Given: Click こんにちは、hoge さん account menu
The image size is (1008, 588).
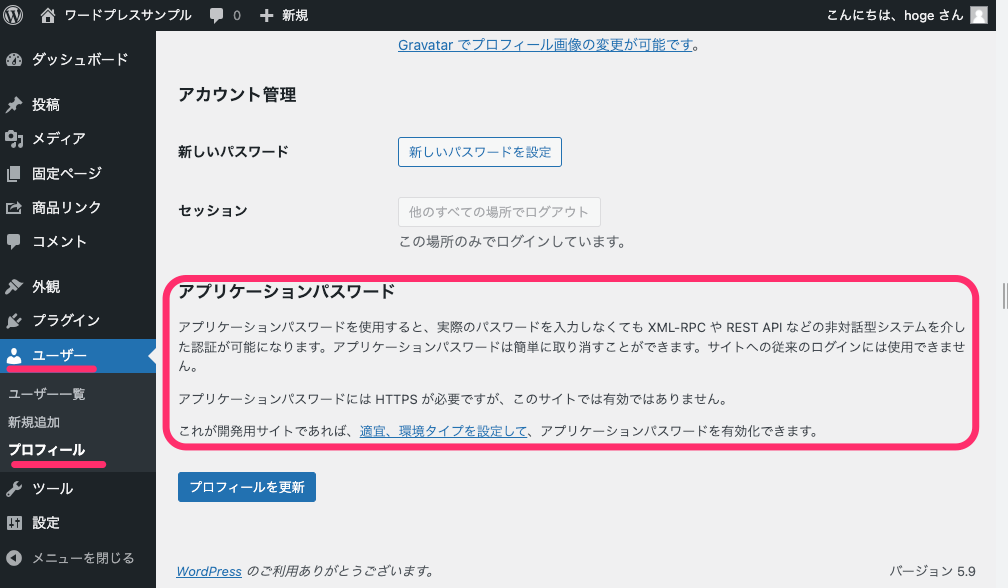Looking at the screenshot, I should pos(894,15).
